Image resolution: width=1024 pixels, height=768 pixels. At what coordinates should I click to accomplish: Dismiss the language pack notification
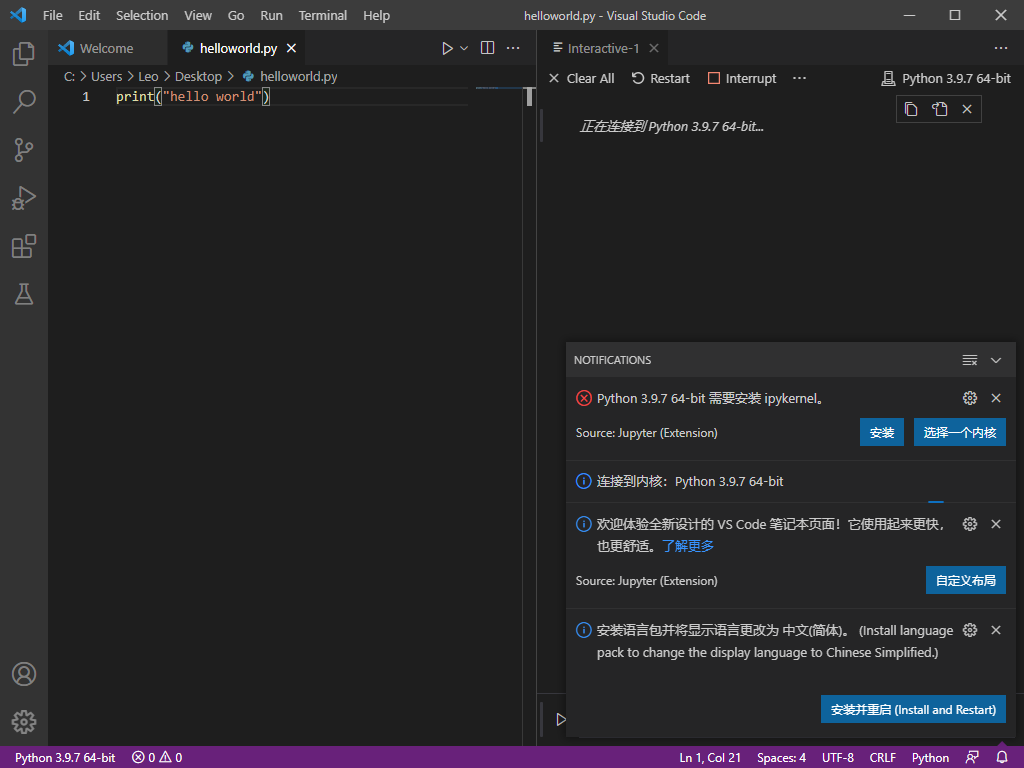click(x=996, y=630)
